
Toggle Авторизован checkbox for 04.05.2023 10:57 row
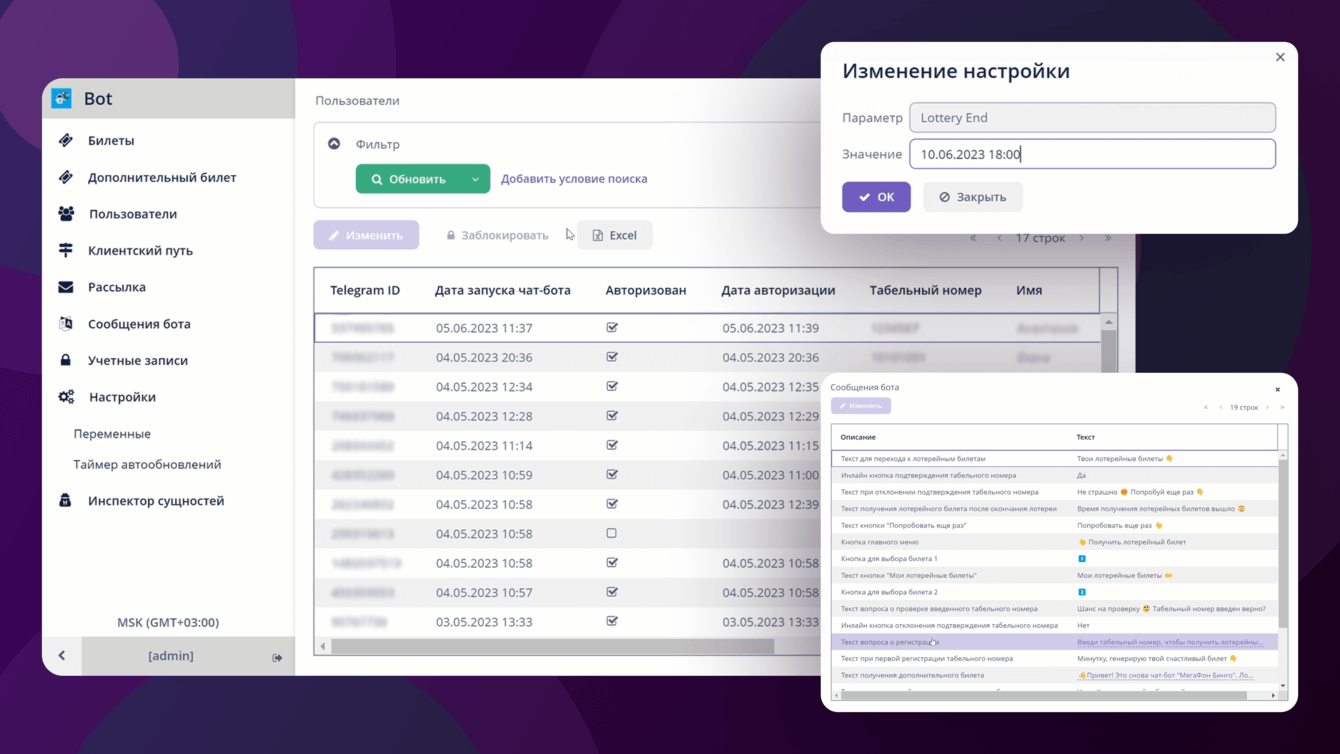click(612, 592)
